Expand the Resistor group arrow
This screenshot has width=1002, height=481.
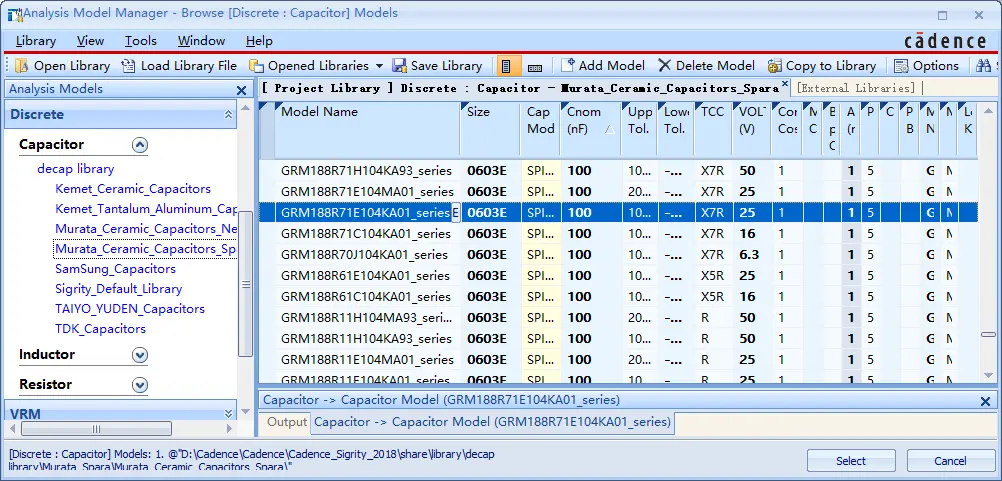point(140,385)
